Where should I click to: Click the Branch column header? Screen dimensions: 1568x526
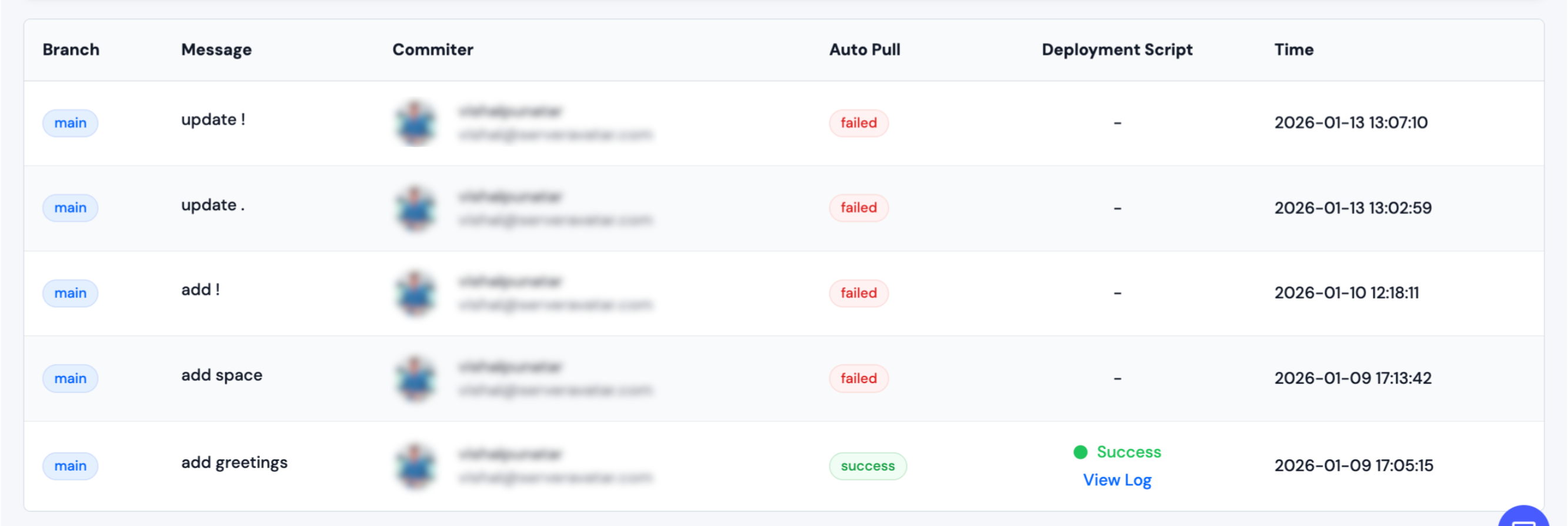pyautogui.click(x=71, y=49)
